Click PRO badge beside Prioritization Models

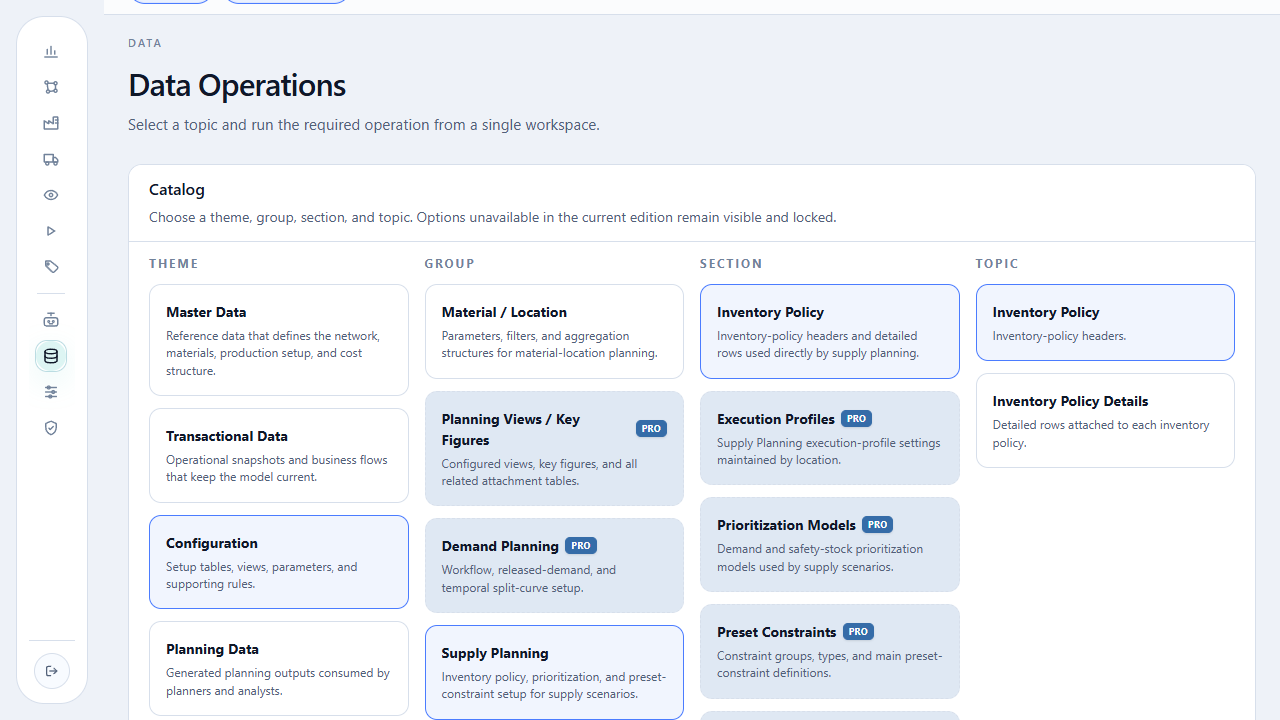tap(877, 525)
